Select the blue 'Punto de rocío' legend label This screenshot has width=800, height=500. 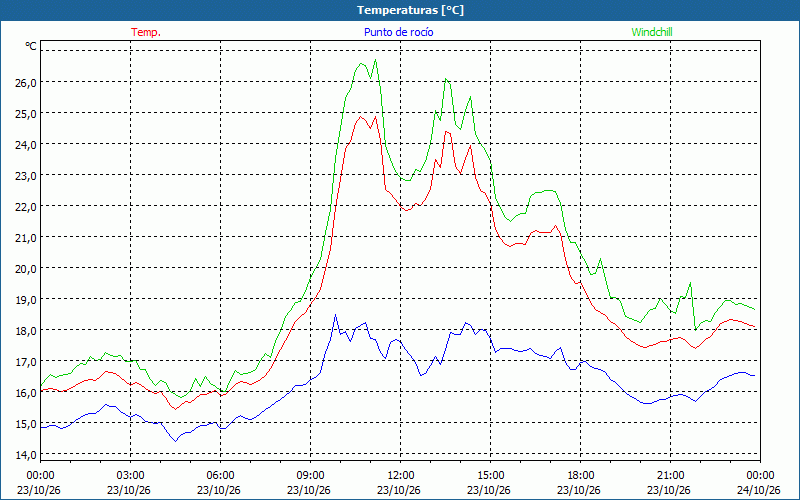(398, 32)
